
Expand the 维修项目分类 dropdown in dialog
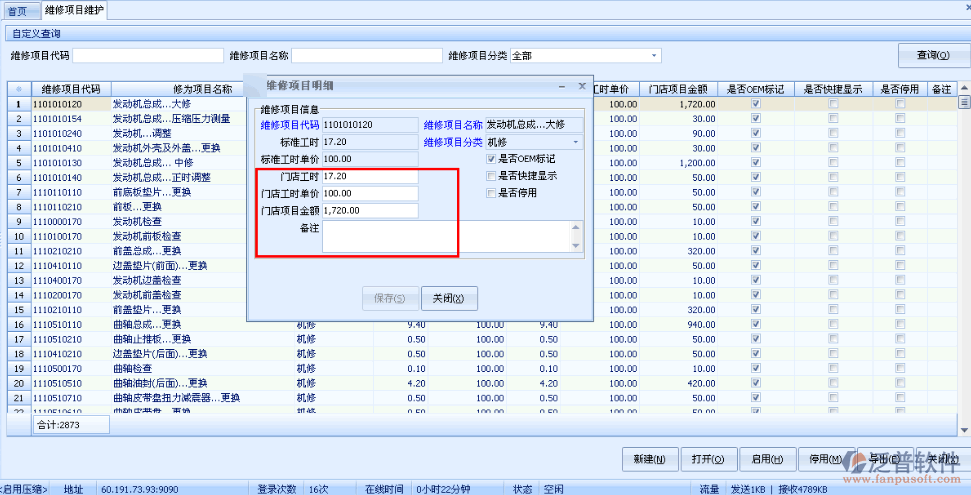tap(576, 142)
